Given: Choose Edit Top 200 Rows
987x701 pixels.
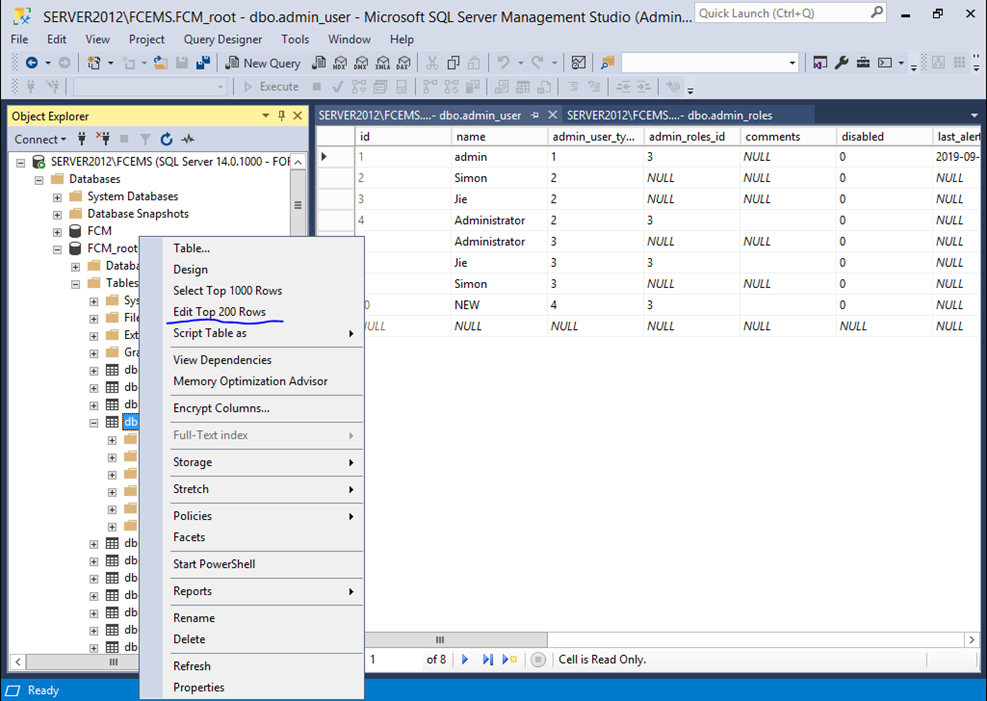Looking at the screenshot, I should tap(219, 312).
